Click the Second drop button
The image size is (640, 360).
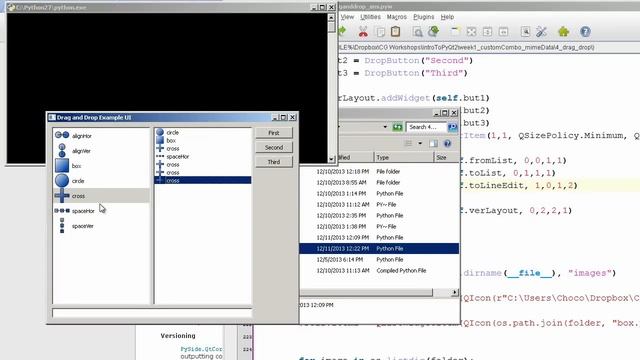pyautogui.click(x=274, y=147)
